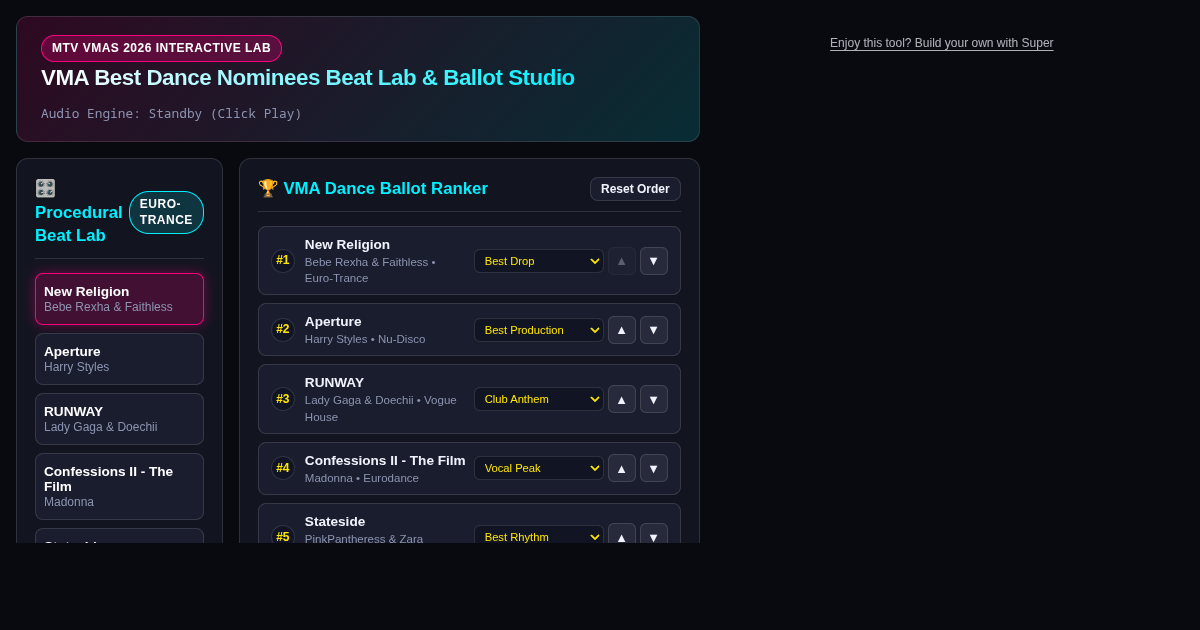Open Best Rhythm award dropdown
This screenshot has width=1200, height=630.
coord(539,536)
